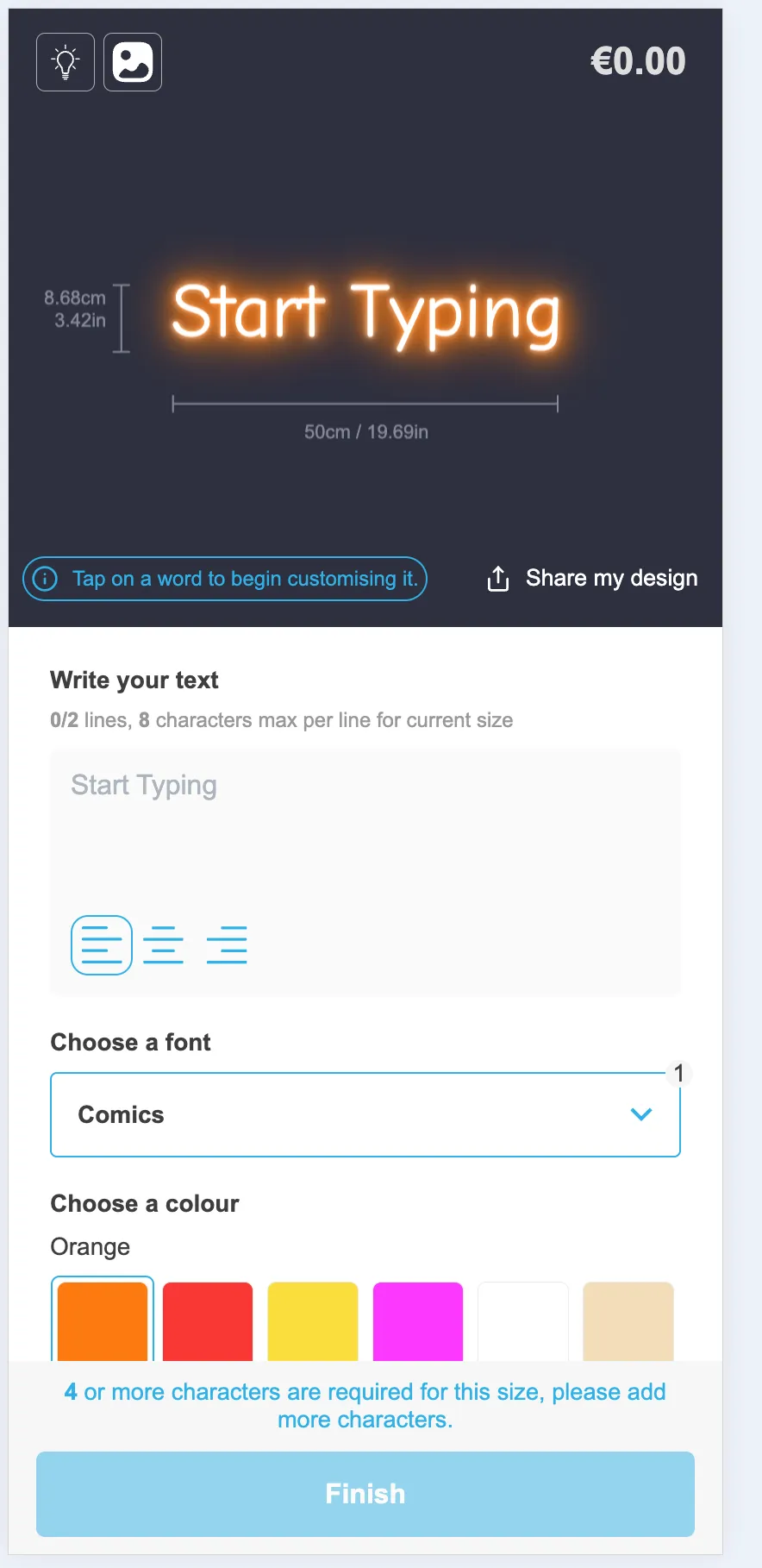Click the Share my design link

611,578
